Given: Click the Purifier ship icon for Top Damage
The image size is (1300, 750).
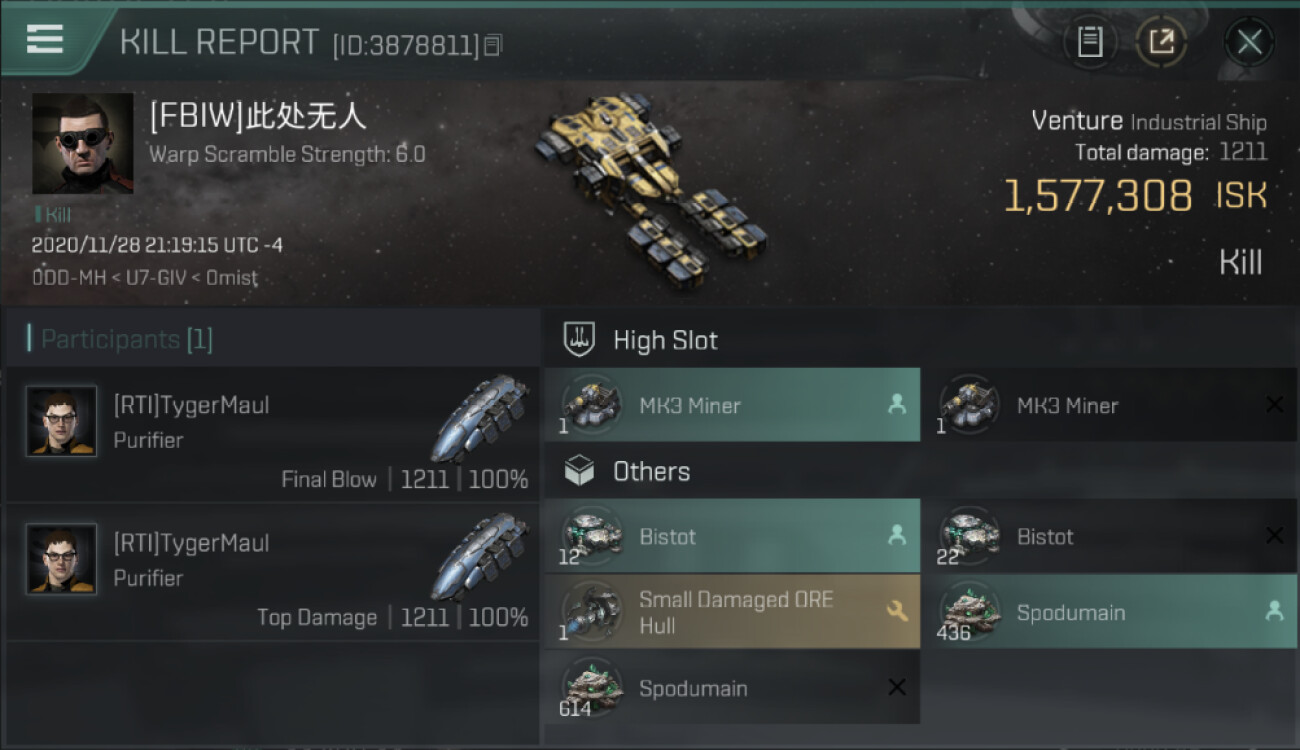Looking at the screenshot, I should point(479,556).
